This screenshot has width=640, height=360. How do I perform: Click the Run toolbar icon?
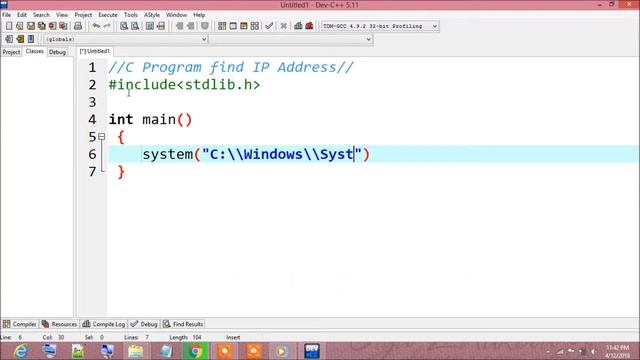point(233,26)
